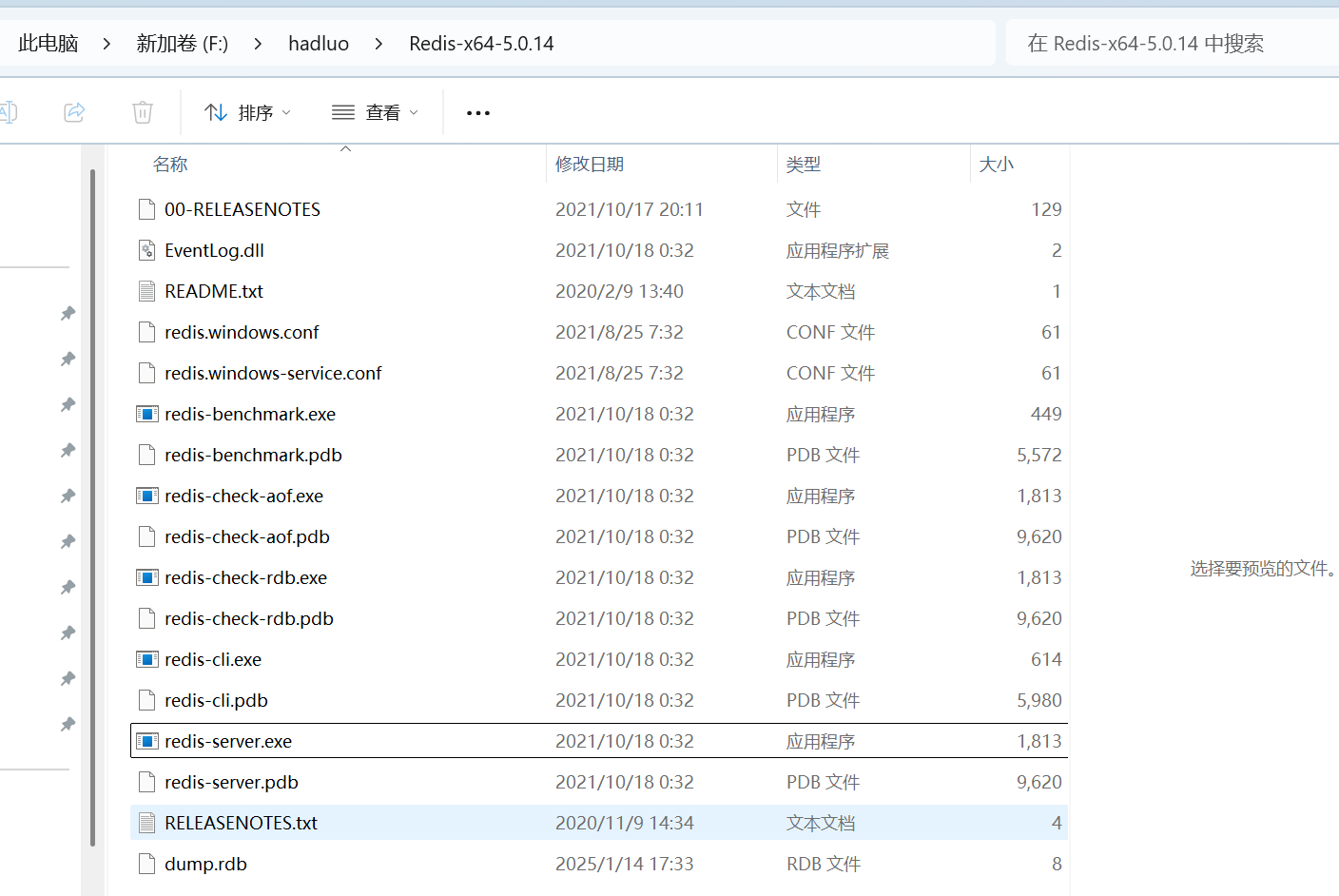Select the file name redis-check-rdb.exe

pos(245,577)
